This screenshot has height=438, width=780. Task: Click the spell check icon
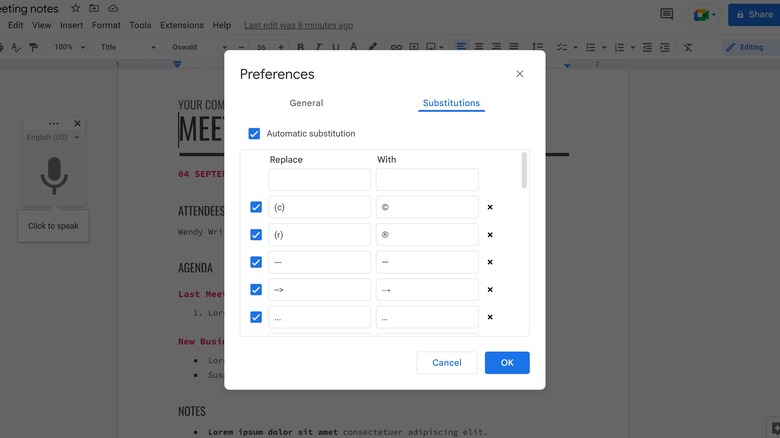point(16,47)
